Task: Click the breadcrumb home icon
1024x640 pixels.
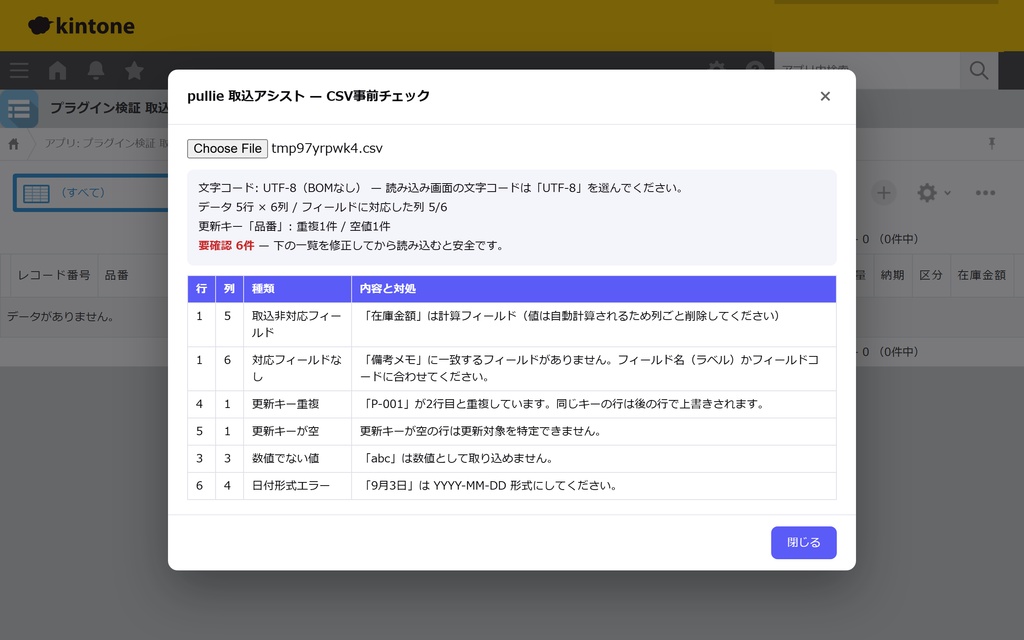Action: pyautogui.click(x=14, y=144)
